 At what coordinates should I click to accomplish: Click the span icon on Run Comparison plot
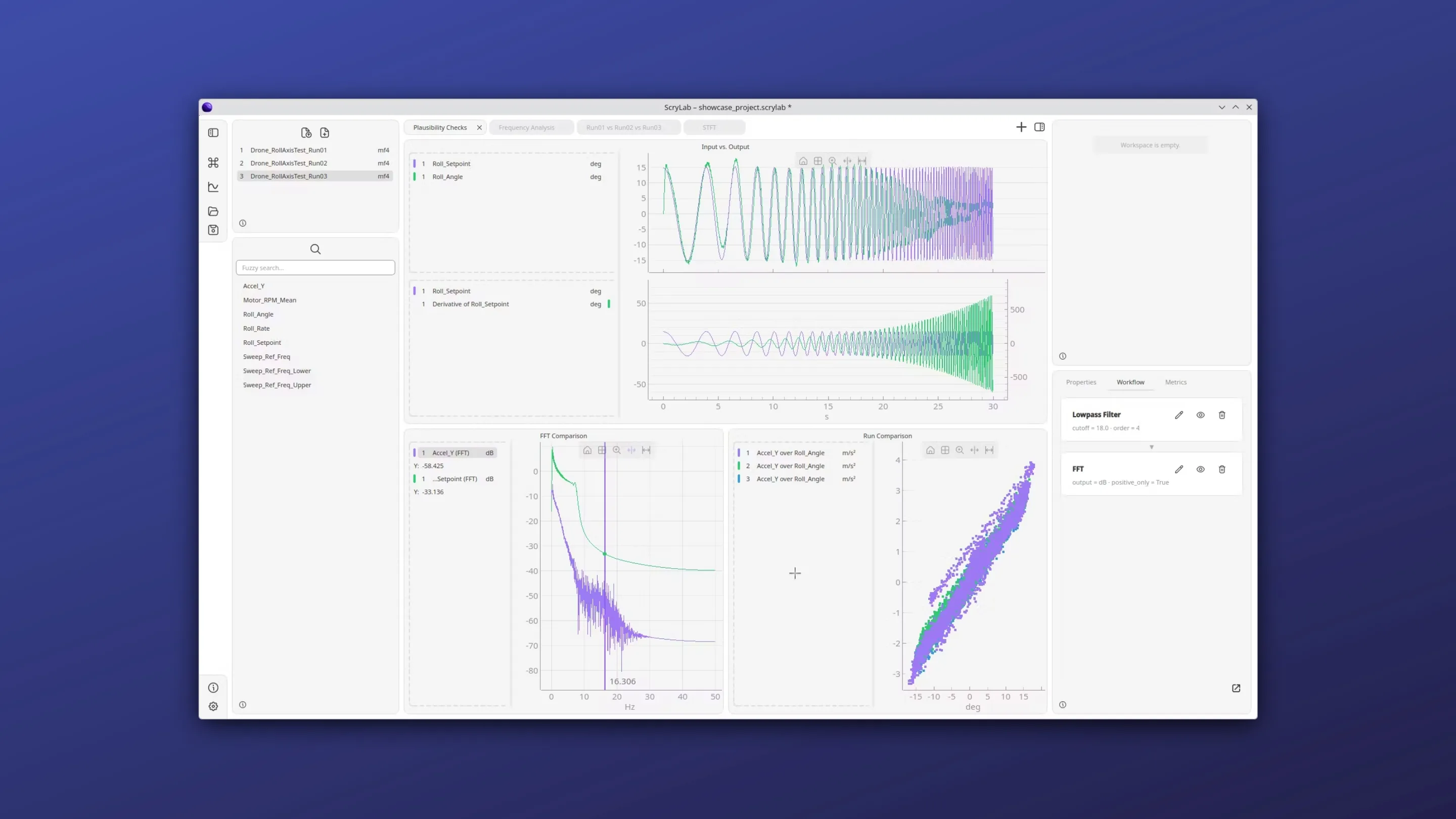(x=989, y=450)
